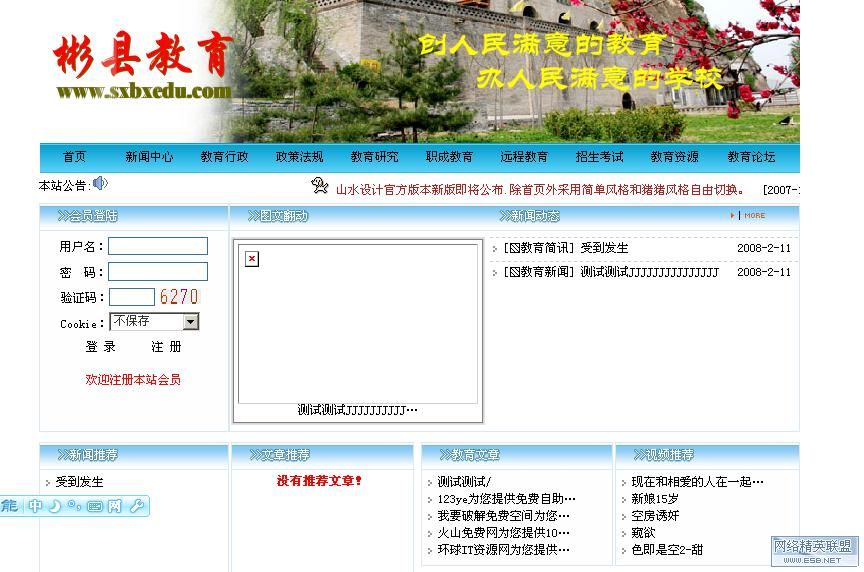Click the 教育简讯 category tag

(x=538, y=248)
